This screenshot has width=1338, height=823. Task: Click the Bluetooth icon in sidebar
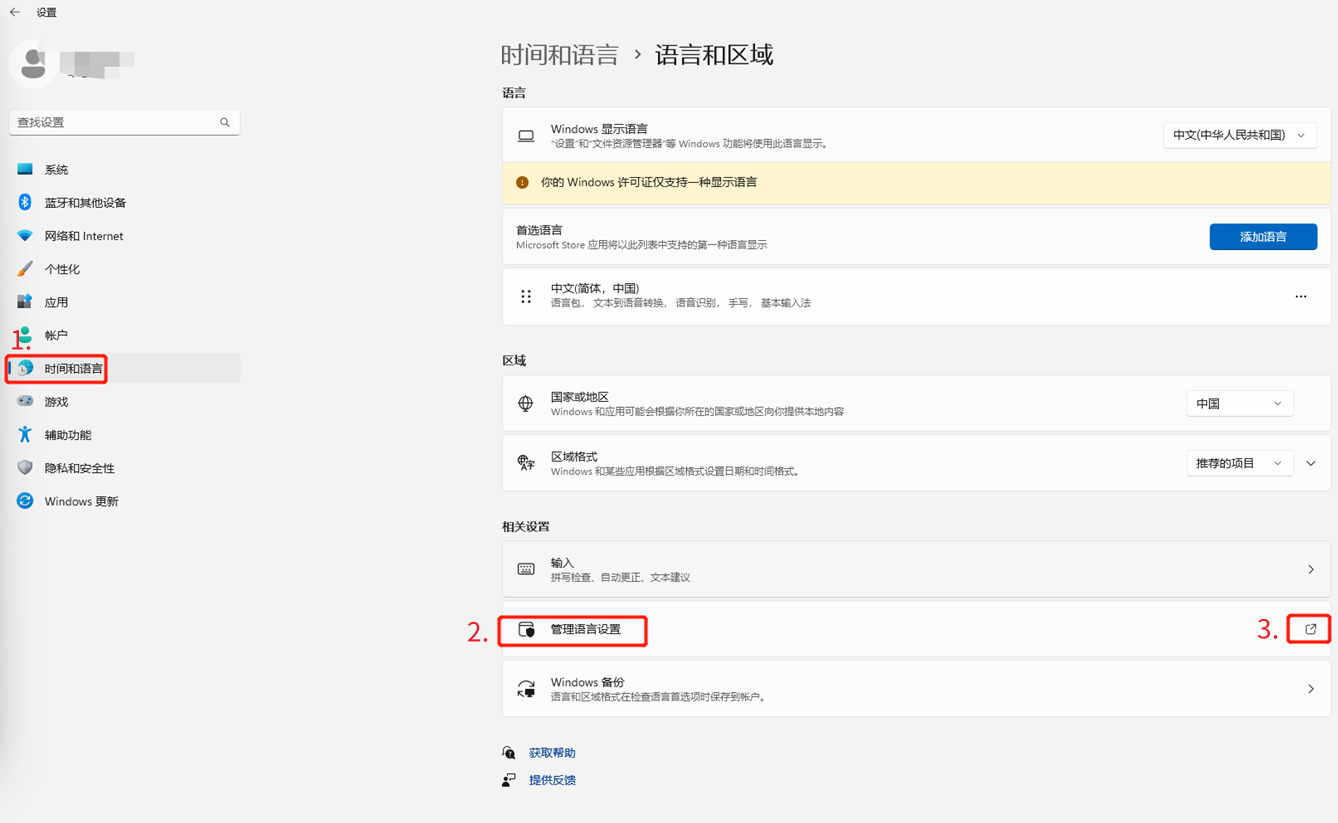coord(25,202)
